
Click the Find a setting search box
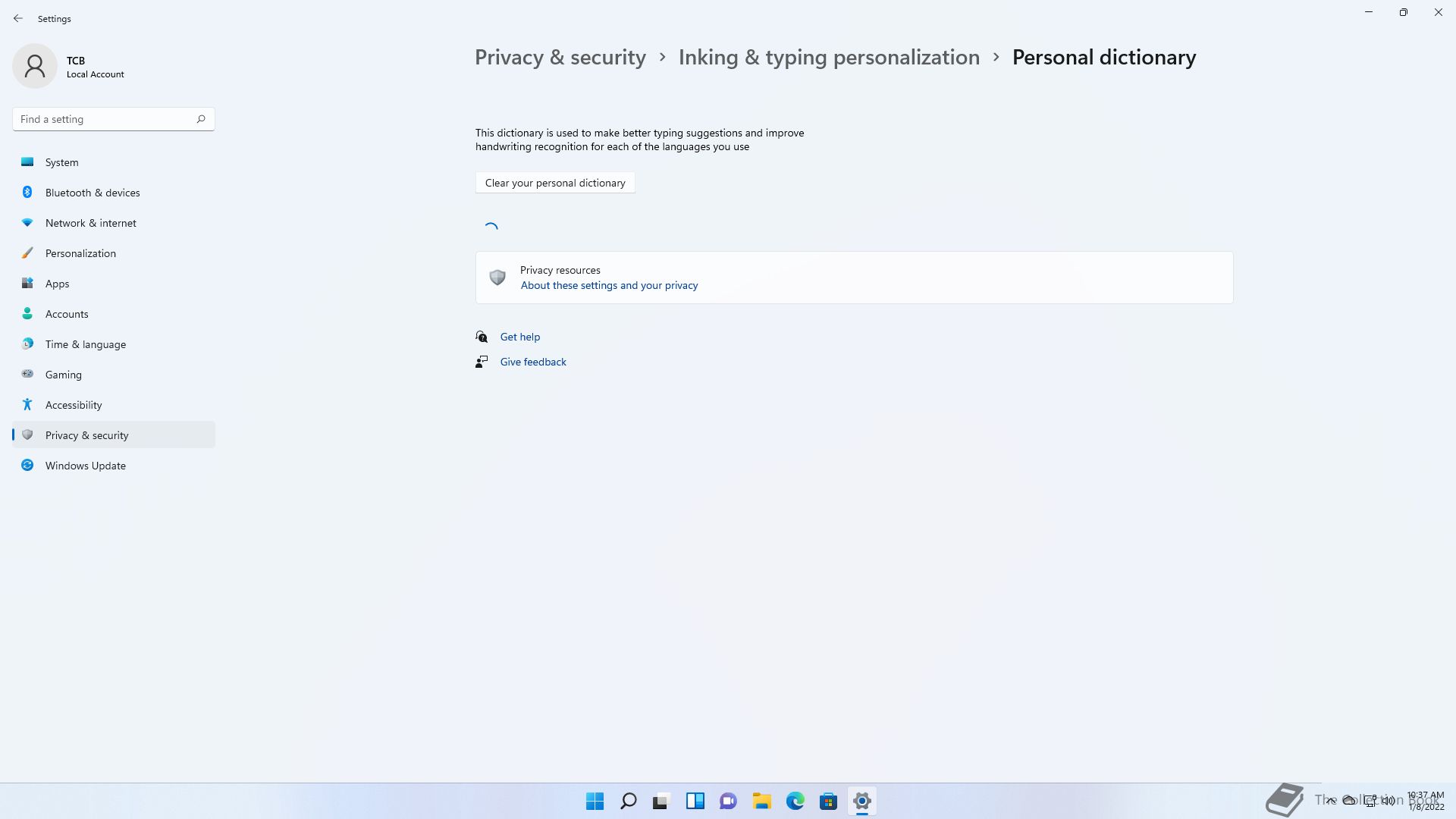click(106, 119)
